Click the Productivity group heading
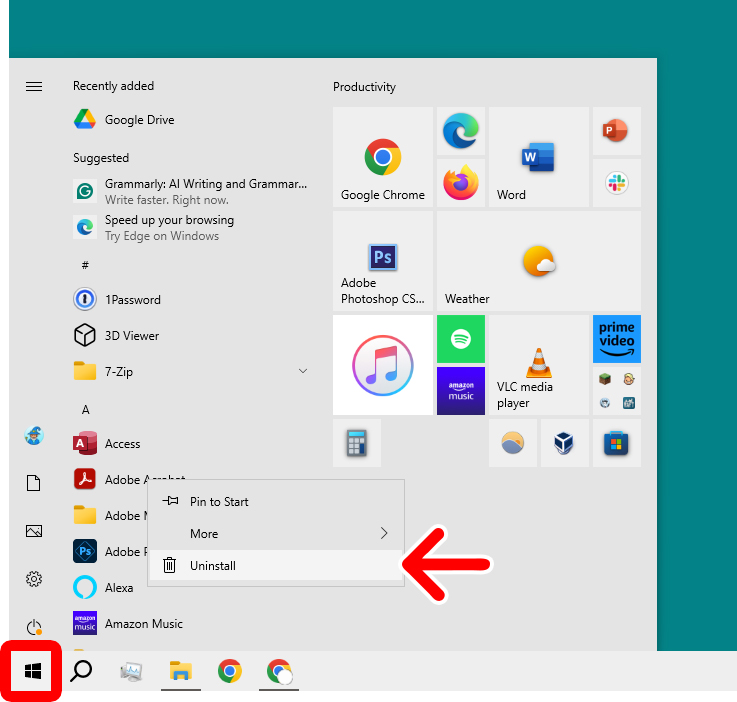 [364, 87]
